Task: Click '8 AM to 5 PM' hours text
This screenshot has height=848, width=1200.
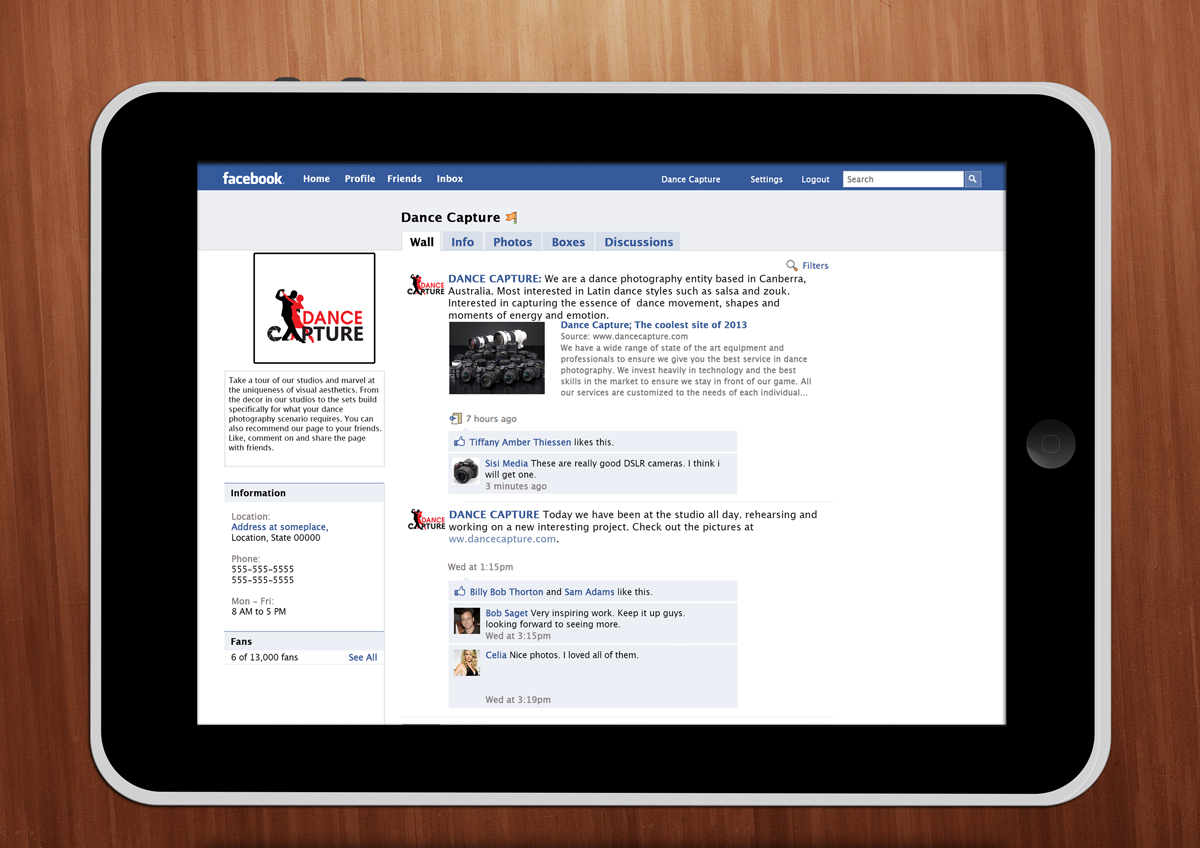Action: click(259, 612)
